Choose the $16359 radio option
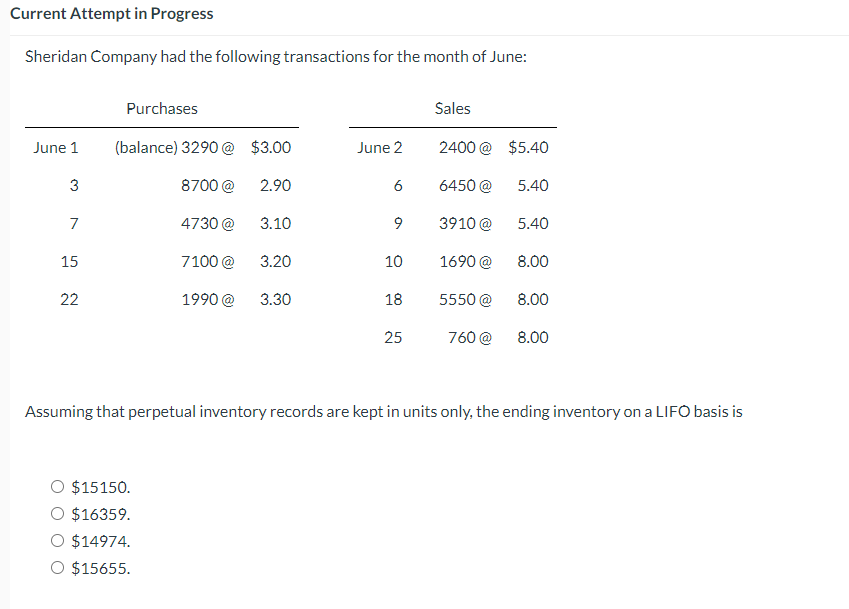The height and width of the screenshot is (609, 849). click(x=59, y=515)
